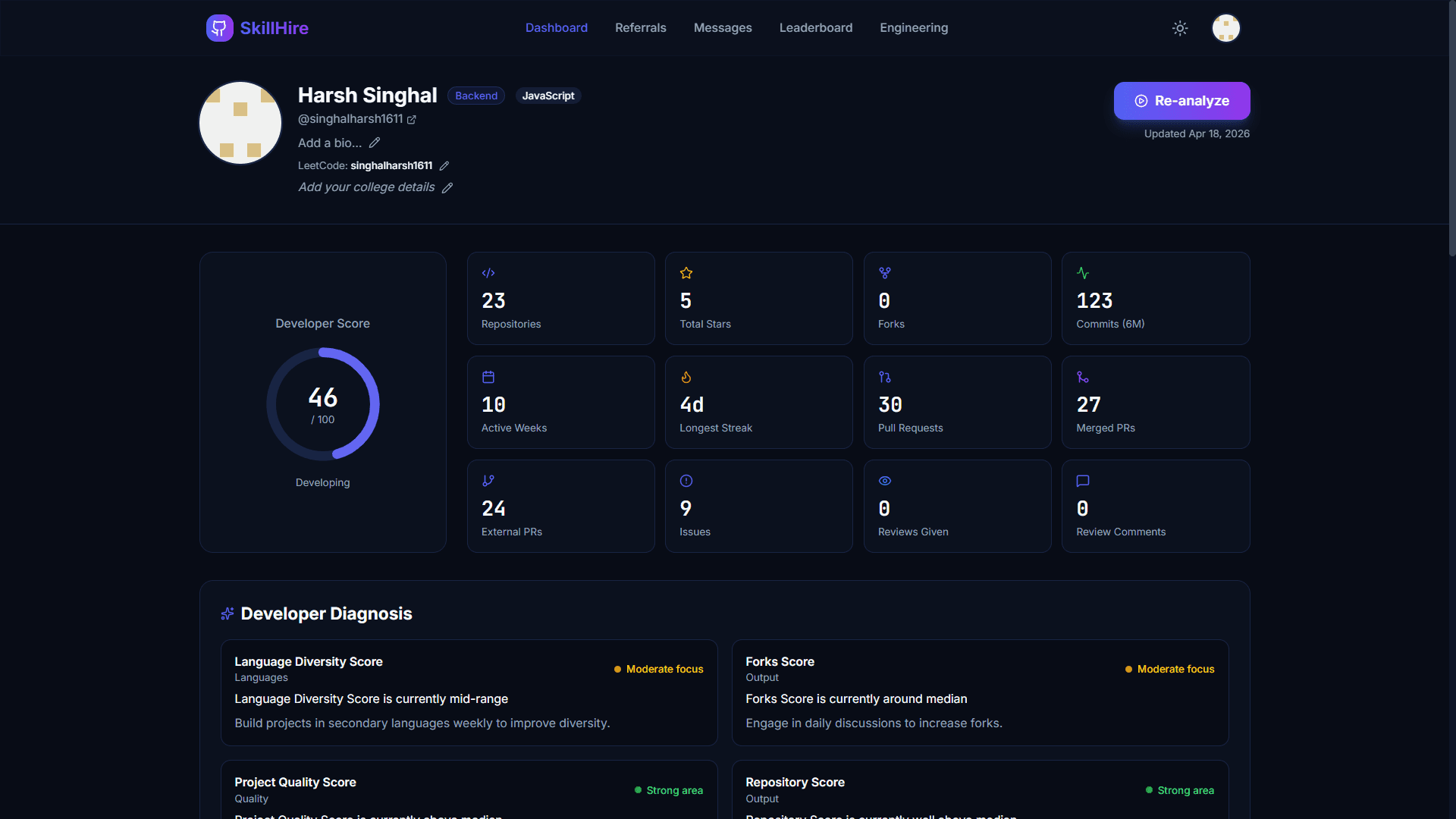Viewport: 1456px width, 819px height.
Task: Click the 30 Pull Requests value
Action: pos(890,405)
